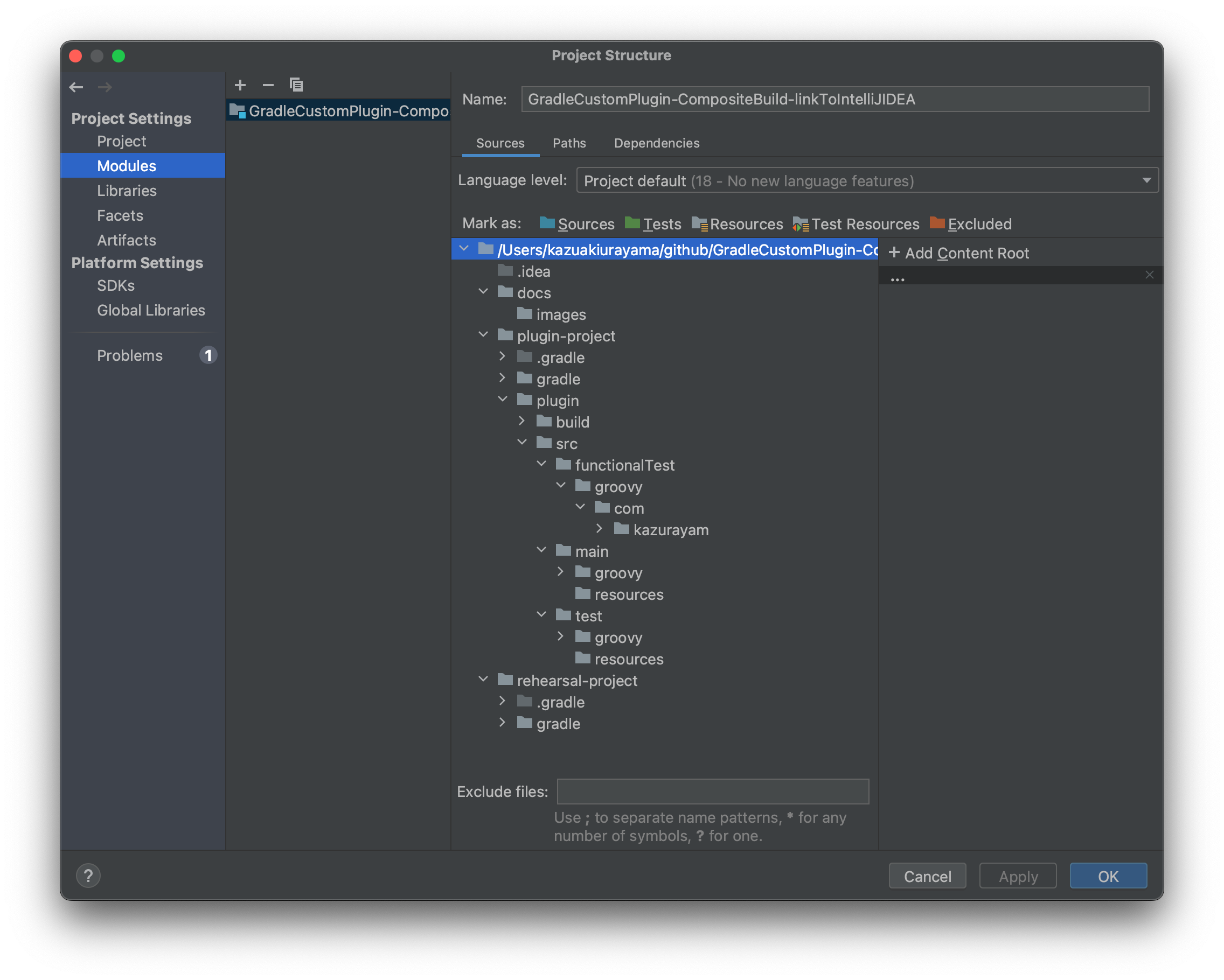
Task: Remove content root with the X icon
Action: click(1149, 275)
